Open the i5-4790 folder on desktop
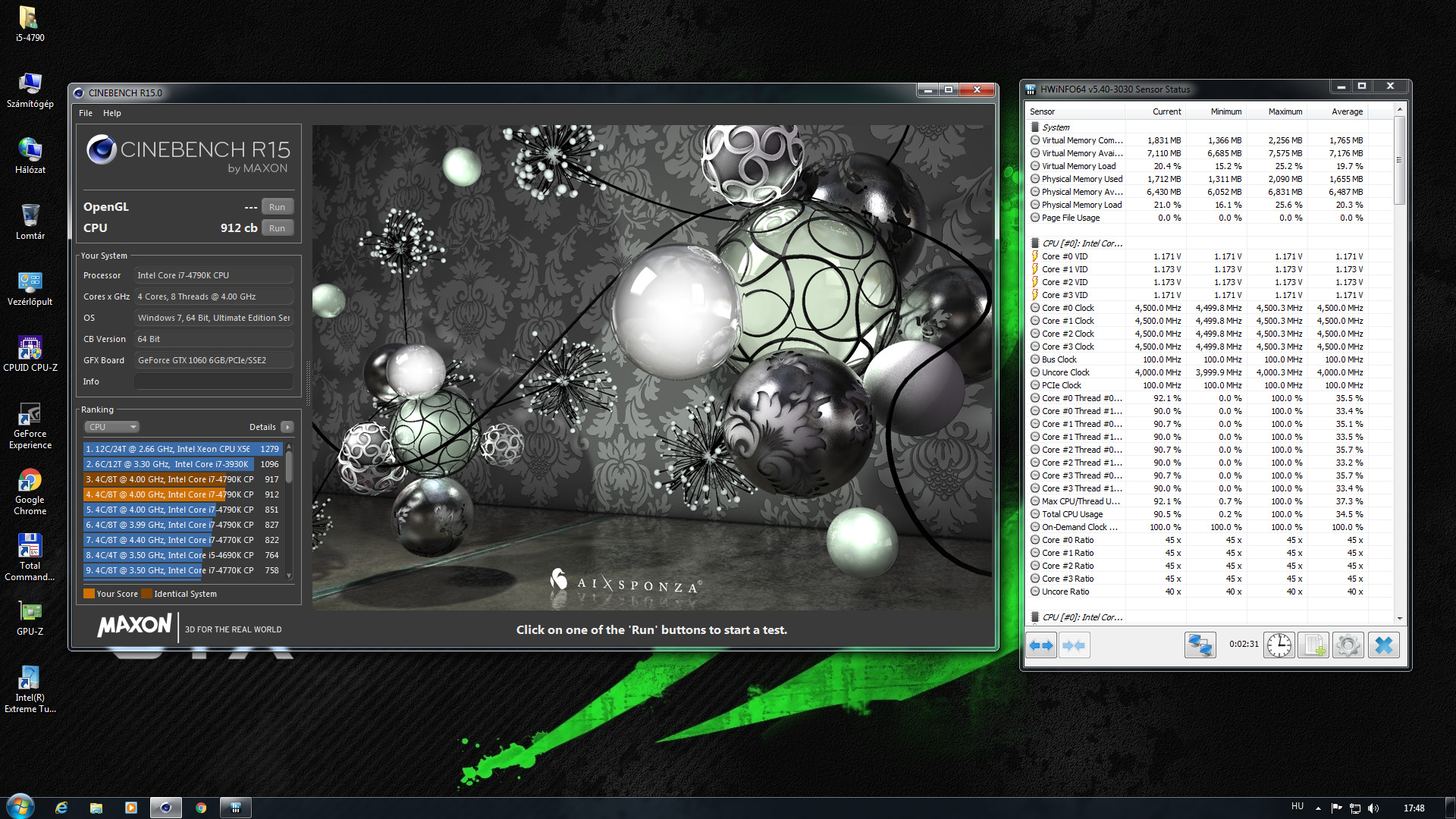Screen dimensions: 1456x819 tap(30, 24)
